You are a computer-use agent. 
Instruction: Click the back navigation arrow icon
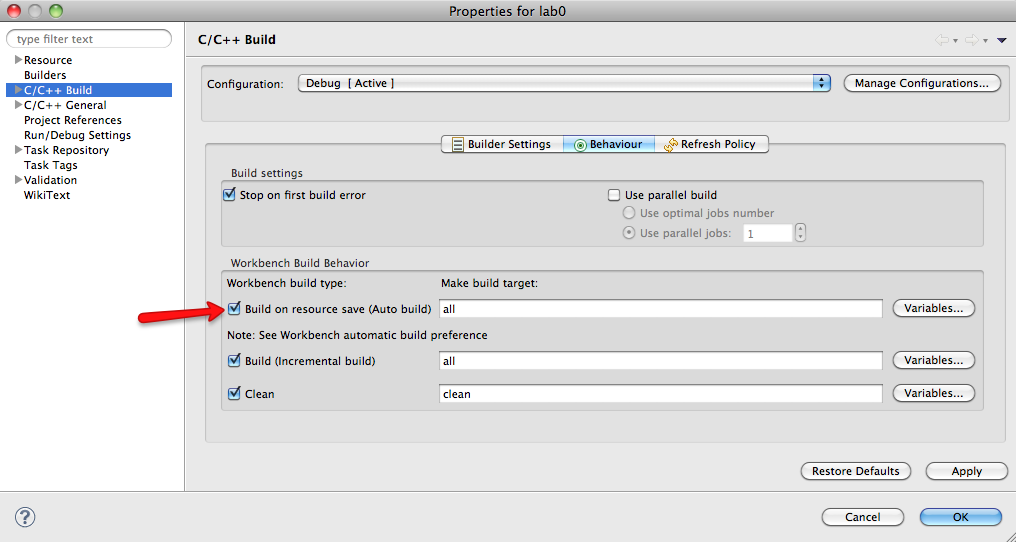point(941,40)
